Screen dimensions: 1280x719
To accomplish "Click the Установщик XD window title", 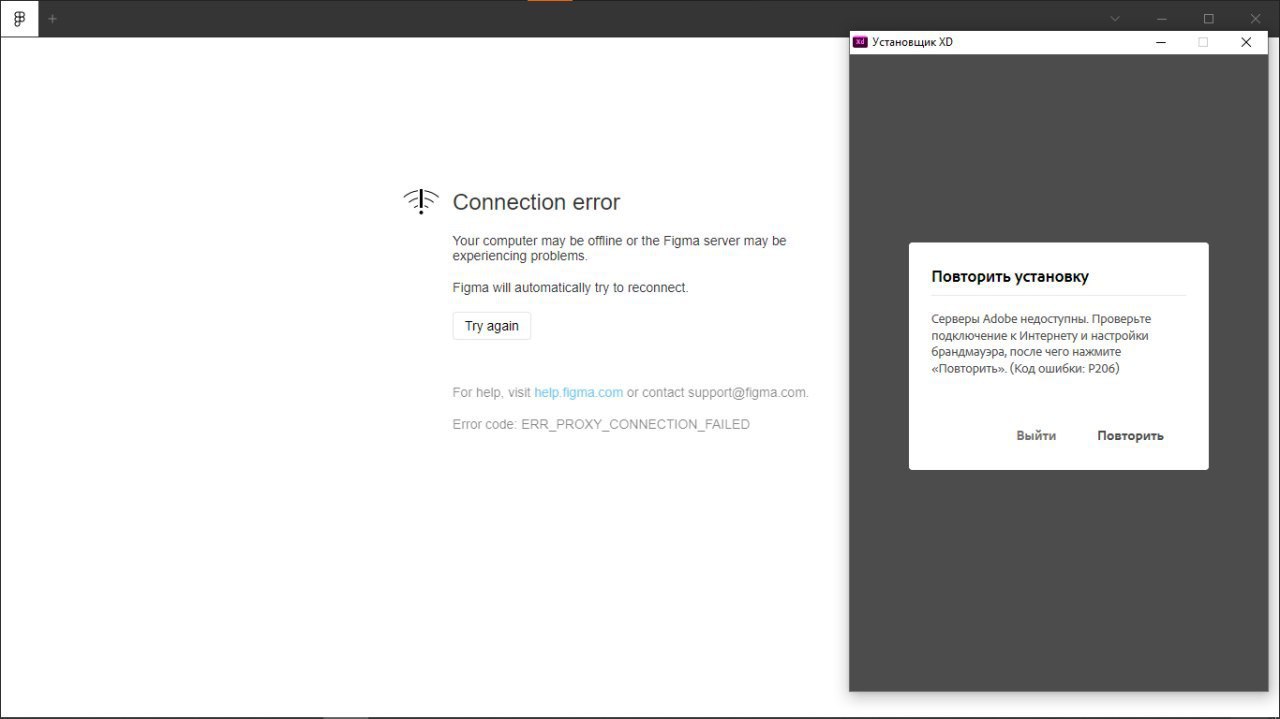I will (x=912, y=42).
